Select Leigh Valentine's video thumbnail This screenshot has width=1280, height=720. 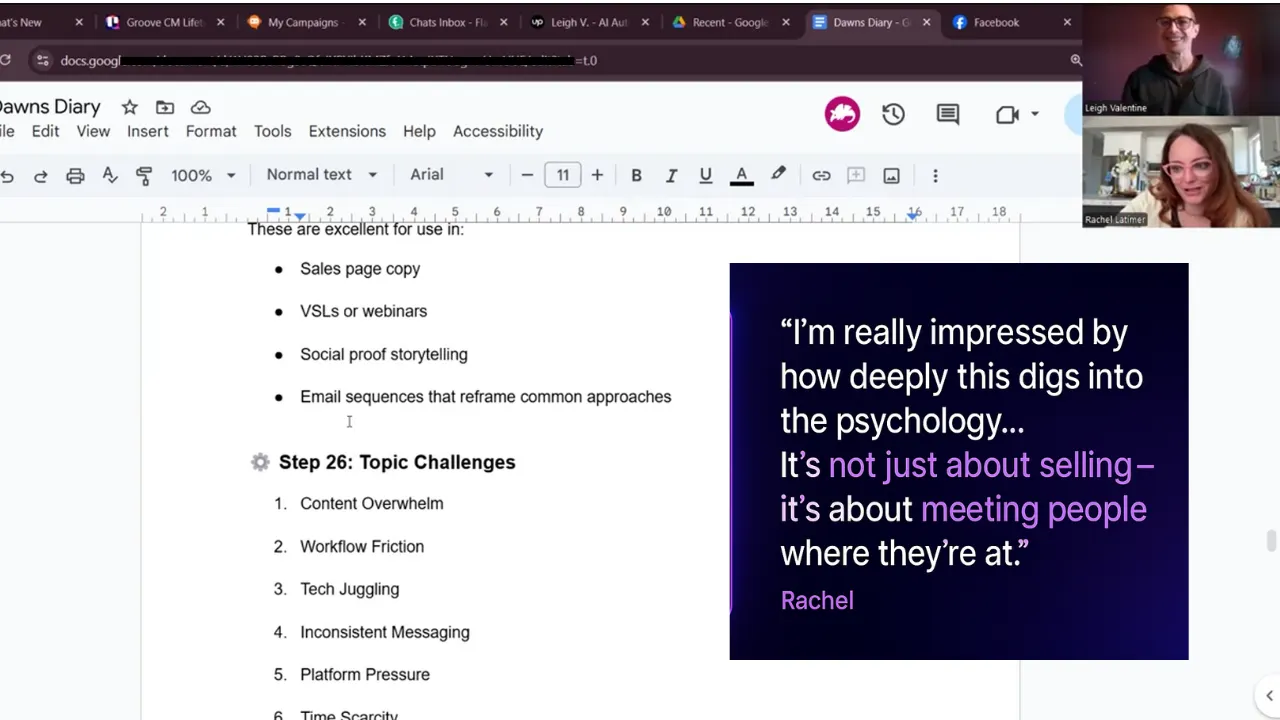tap(1181, 58)
